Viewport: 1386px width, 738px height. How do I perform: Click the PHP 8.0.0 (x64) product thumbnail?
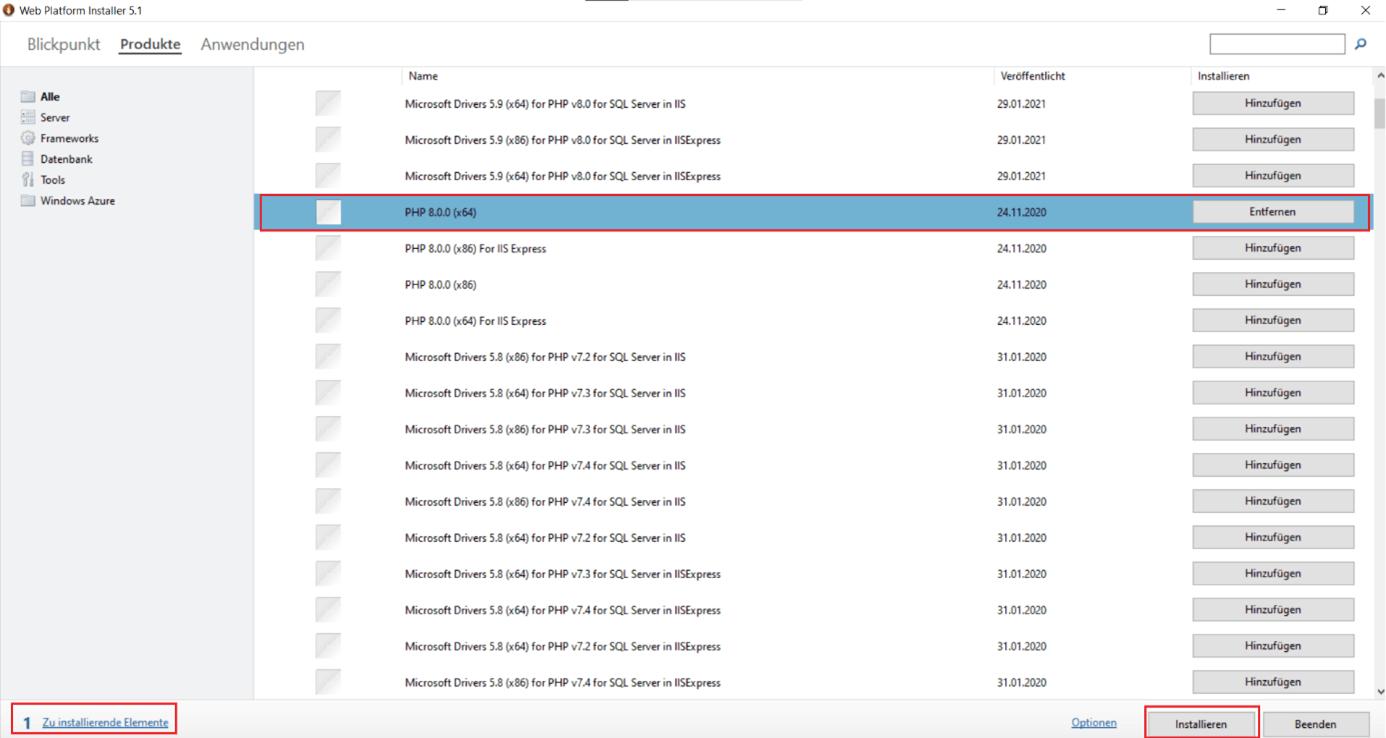click(x=328, y=212)
